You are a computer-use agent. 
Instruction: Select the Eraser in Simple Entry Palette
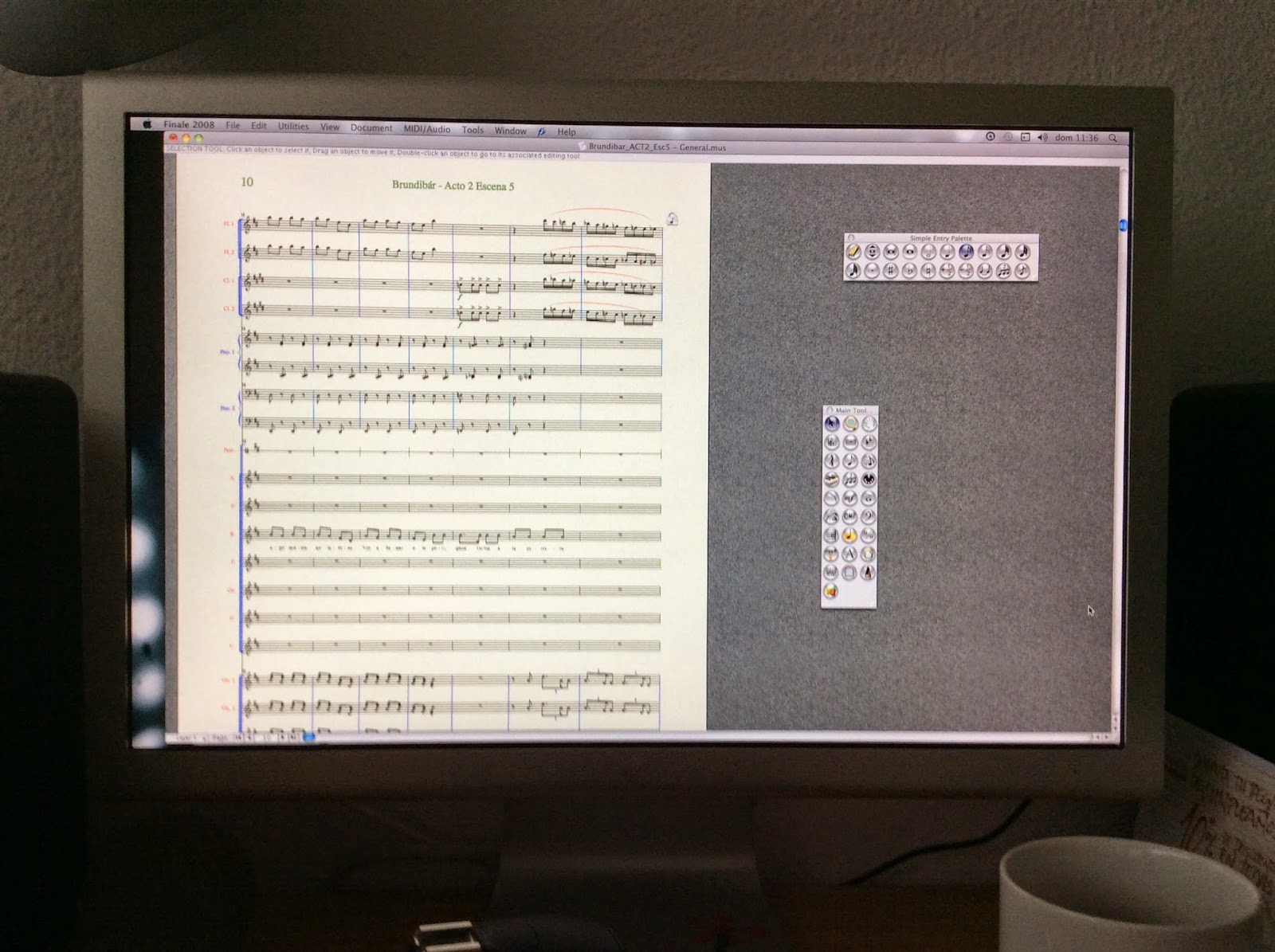pyautogui.click(x=853, y=252)
